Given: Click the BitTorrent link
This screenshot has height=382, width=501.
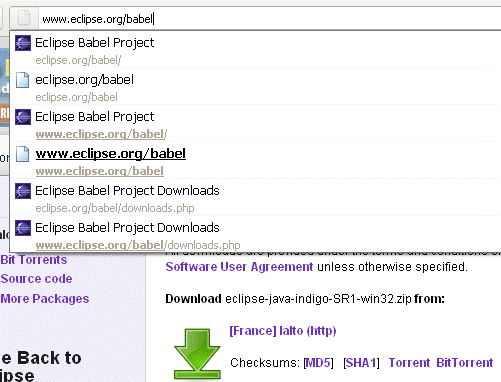Looking at the screenshot, I should (x=465, y=363).
